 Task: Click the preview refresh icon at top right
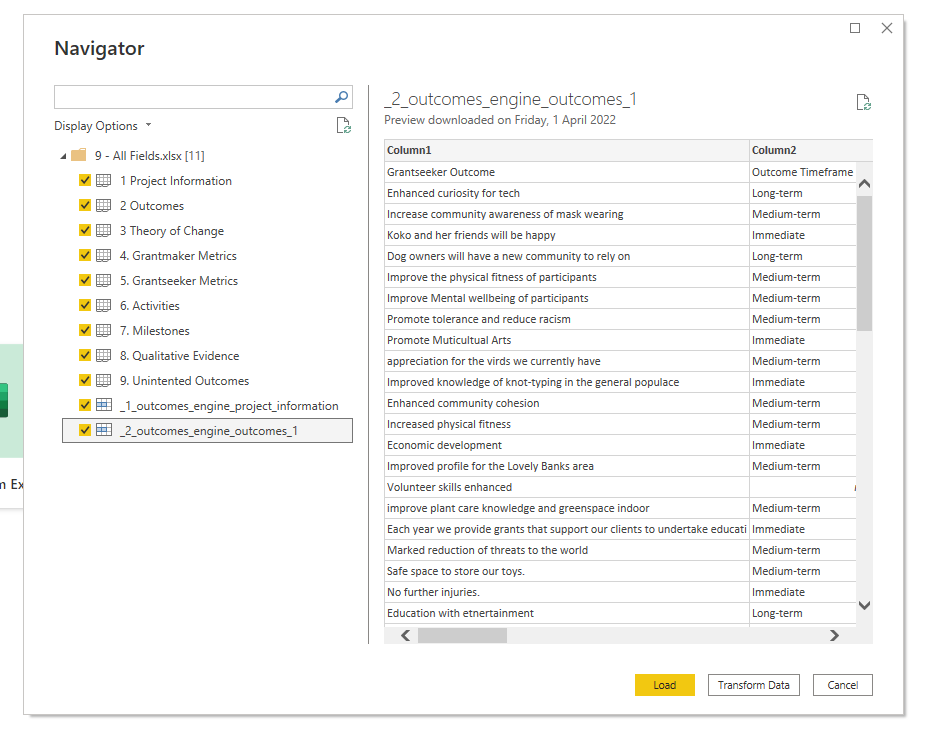[863, 102]
